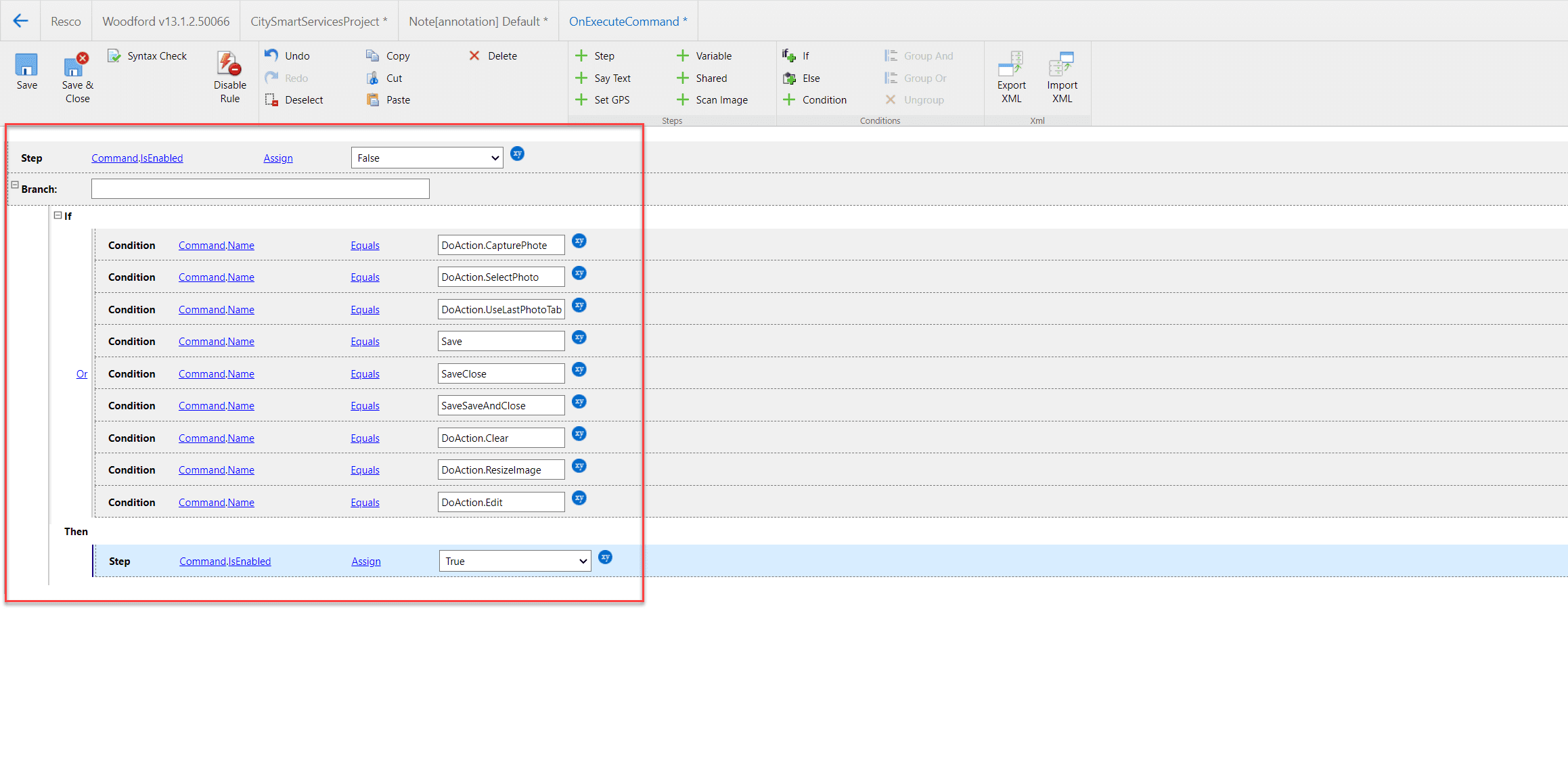Add a Shared variable

(x=702, y=78)
